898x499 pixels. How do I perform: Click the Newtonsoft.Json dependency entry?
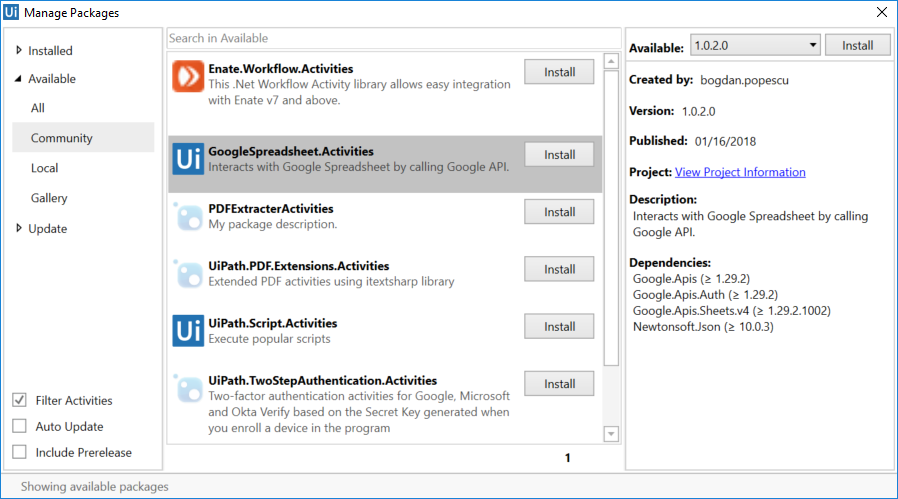pyautogui.click(x=703, y=327)
